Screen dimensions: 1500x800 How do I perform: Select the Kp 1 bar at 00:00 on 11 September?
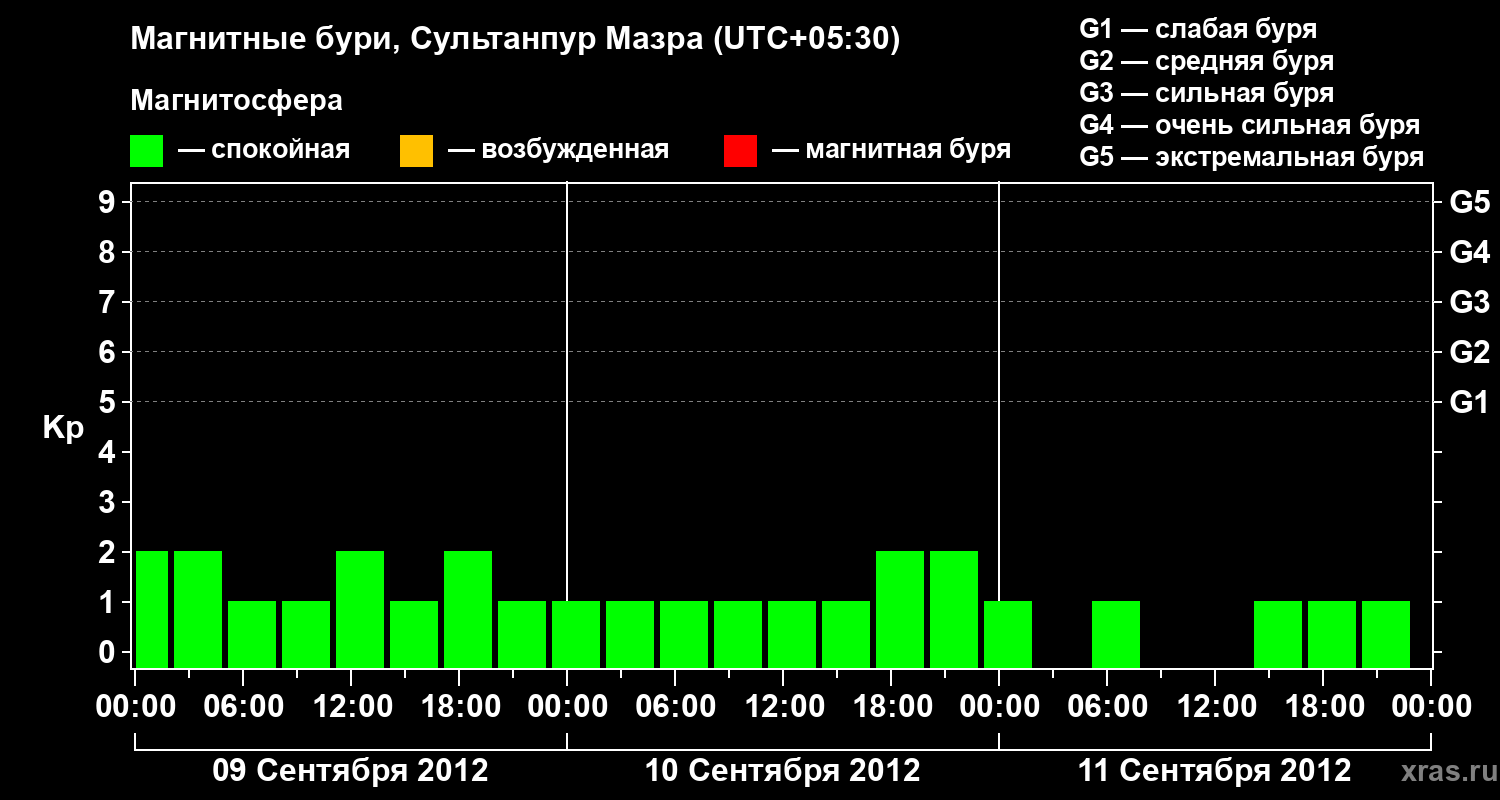pyautogui.click(x=1008, y=634)
